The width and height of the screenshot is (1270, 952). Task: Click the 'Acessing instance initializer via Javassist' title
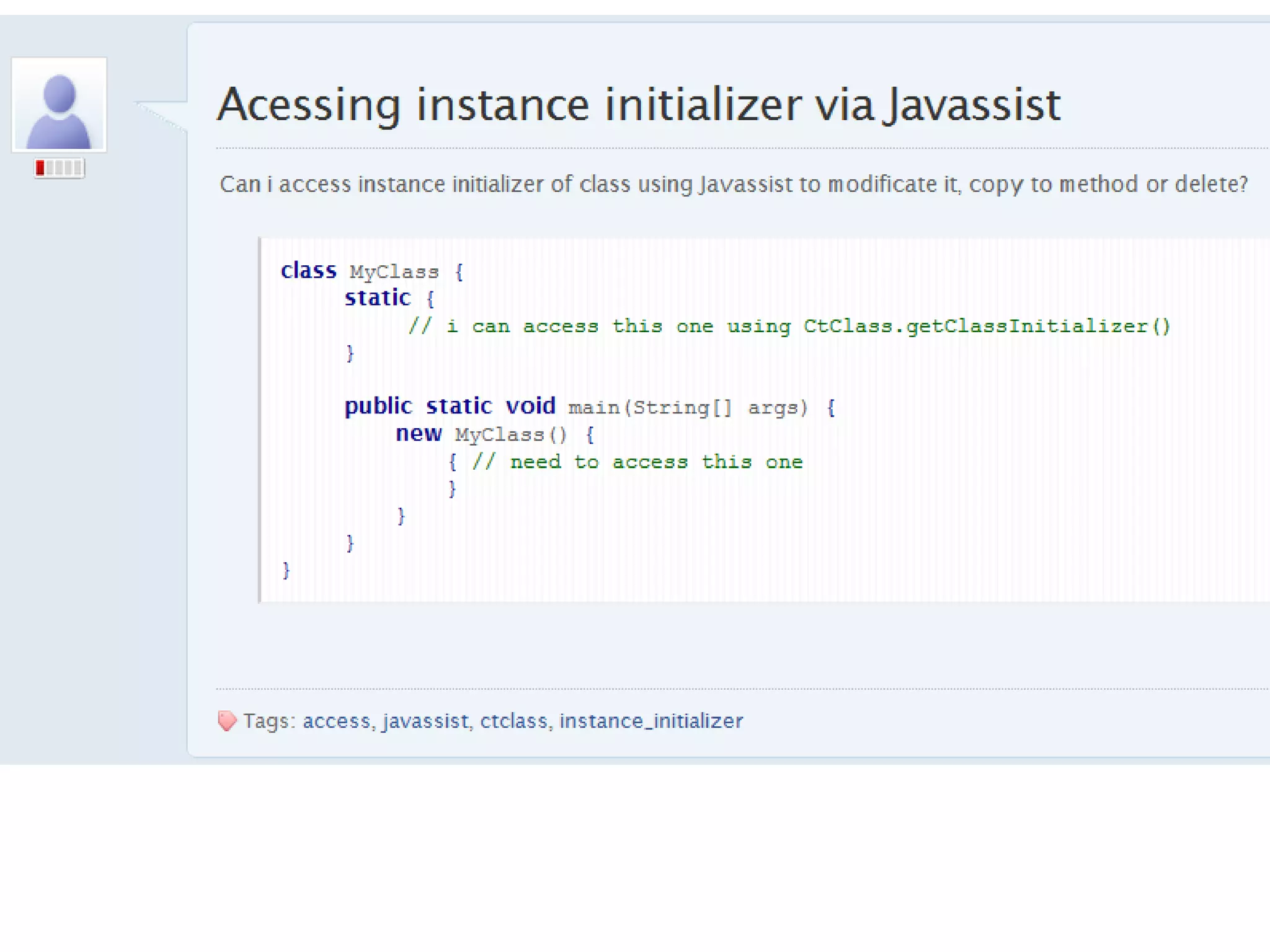point(639,104)
